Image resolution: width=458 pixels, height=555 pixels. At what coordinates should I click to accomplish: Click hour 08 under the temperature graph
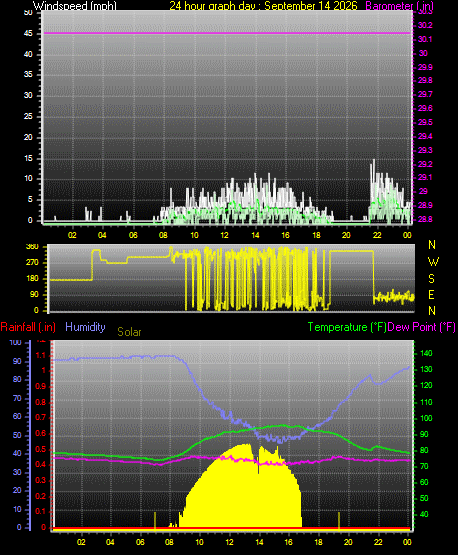coord(170,542)
